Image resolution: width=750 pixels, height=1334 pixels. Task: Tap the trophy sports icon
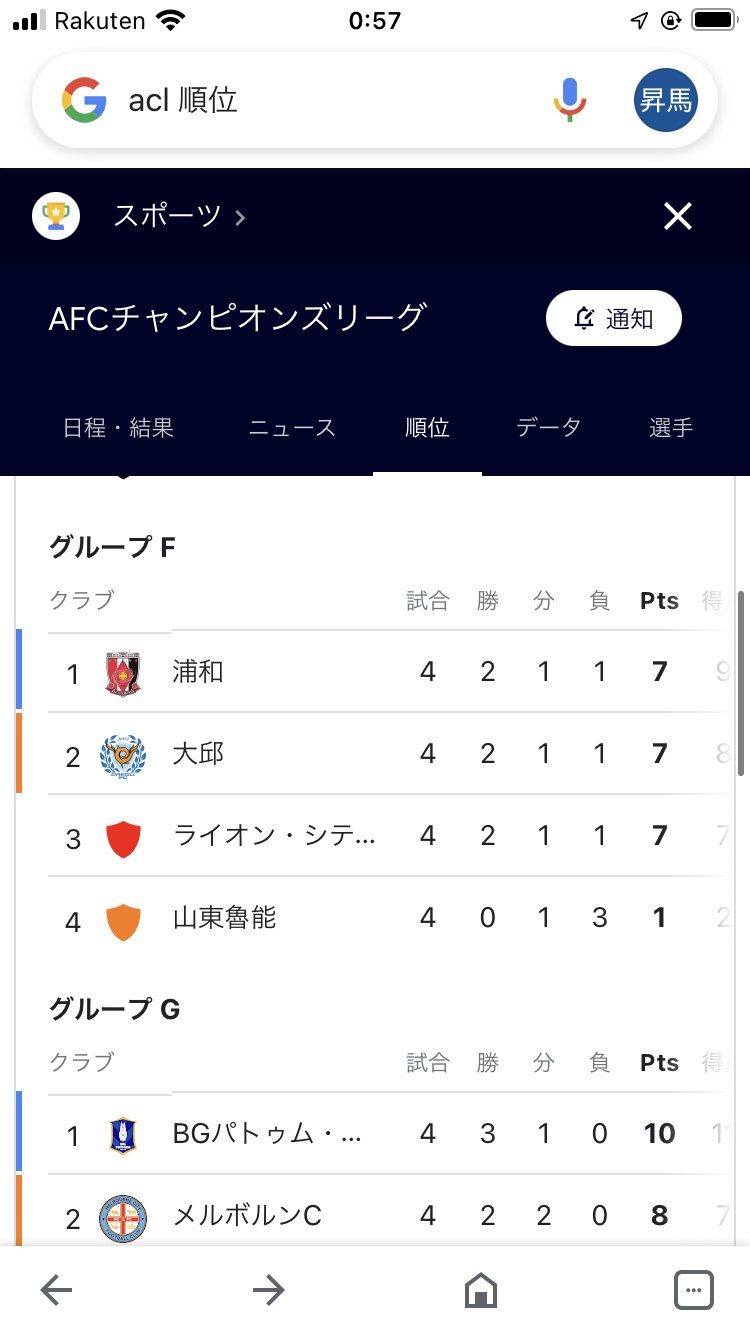(56, 216)
